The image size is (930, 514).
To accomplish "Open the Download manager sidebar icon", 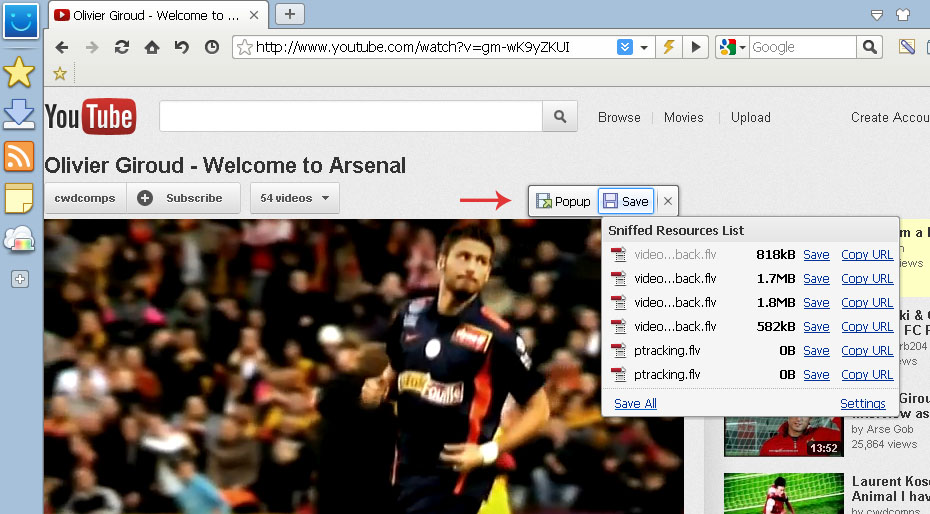I will coord(19,114).
